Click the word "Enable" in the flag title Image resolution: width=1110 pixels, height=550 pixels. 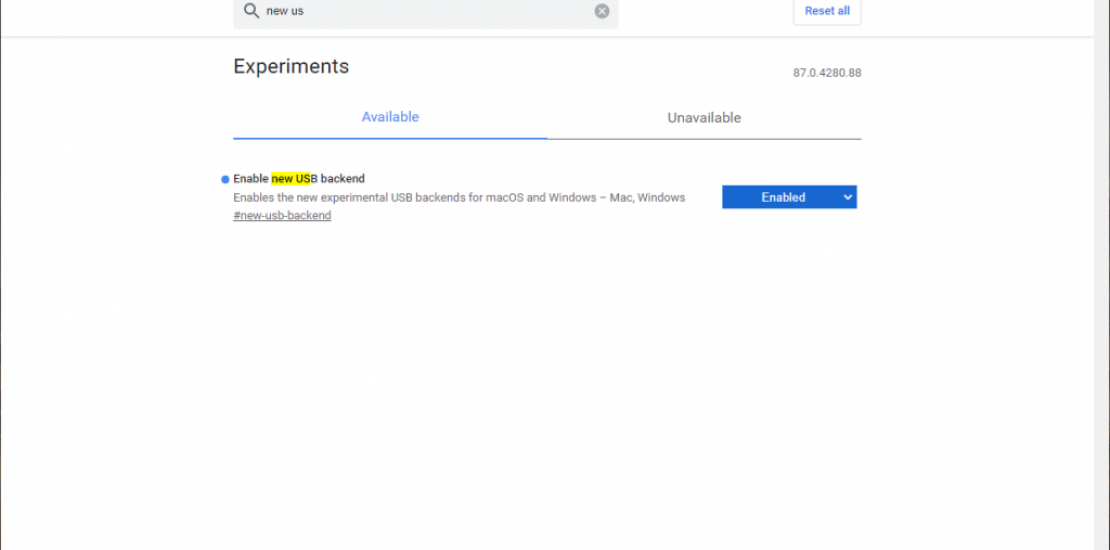251,179
